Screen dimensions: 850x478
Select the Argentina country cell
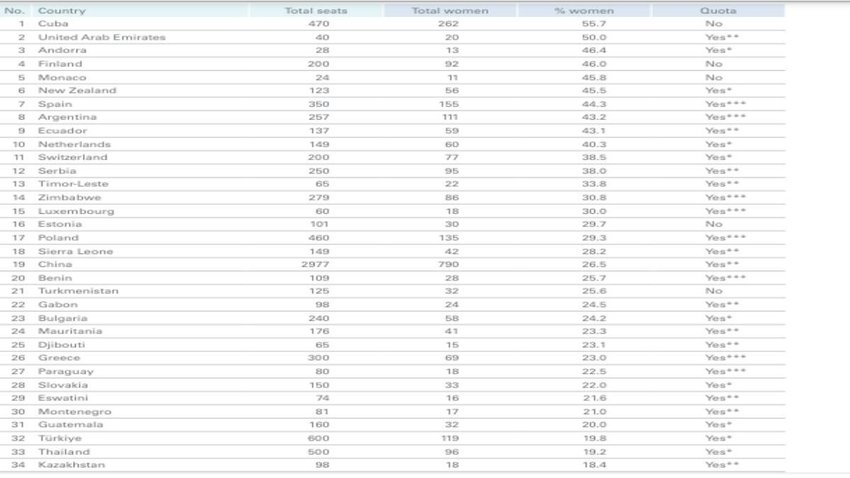67,117
